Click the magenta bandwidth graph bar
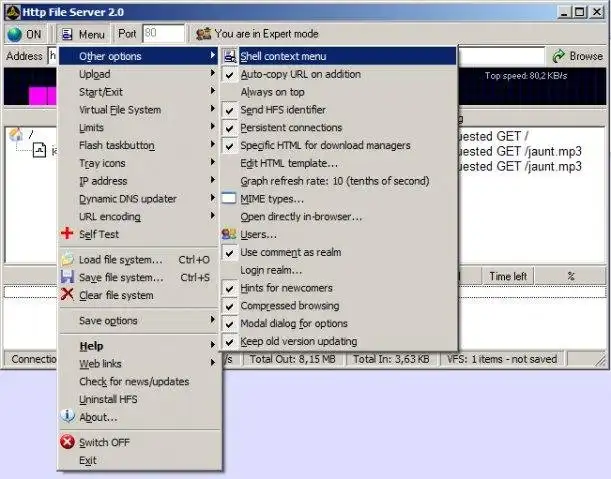Image resolution: width=611 pixels, height=479 pixels. [x=43, y=95]
